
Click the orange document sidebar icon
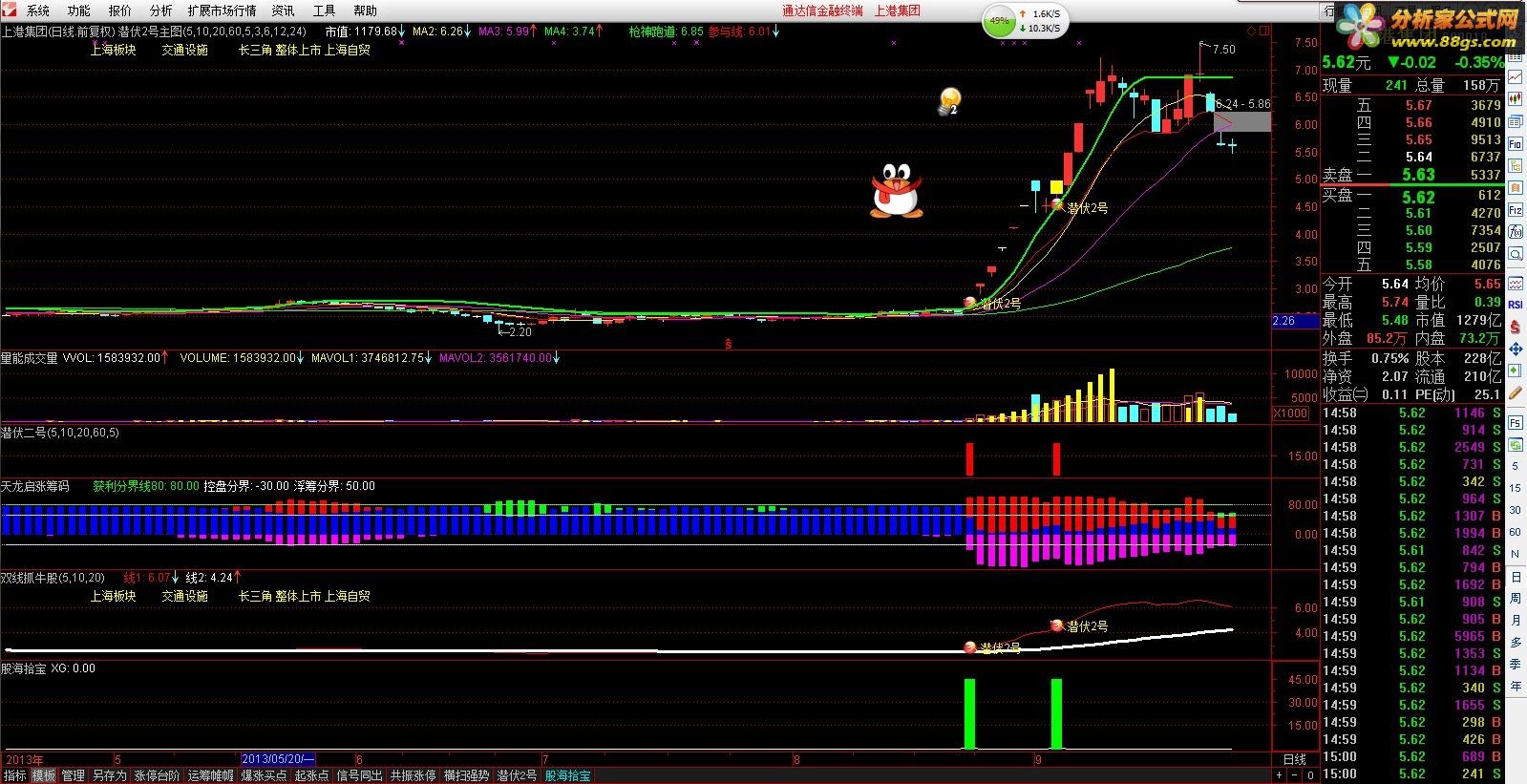point(1516,187)
